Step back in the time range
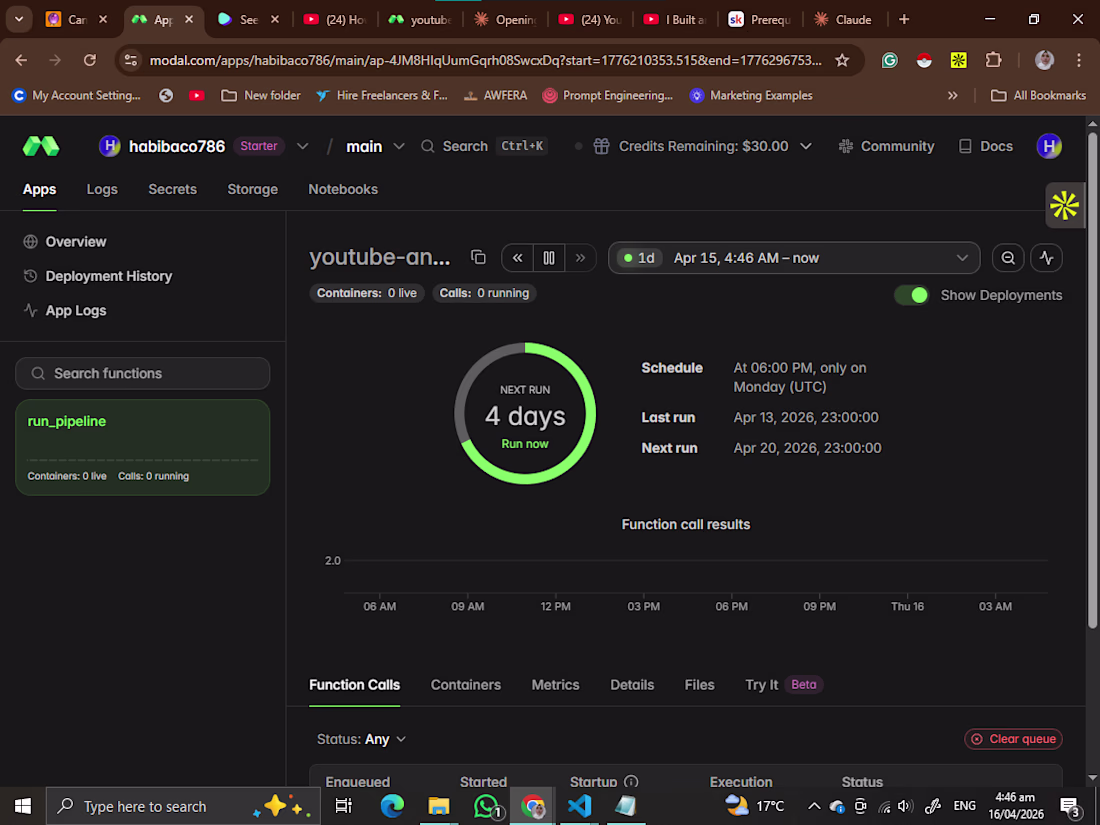The image size is (1100, 825). click(518, 257)
